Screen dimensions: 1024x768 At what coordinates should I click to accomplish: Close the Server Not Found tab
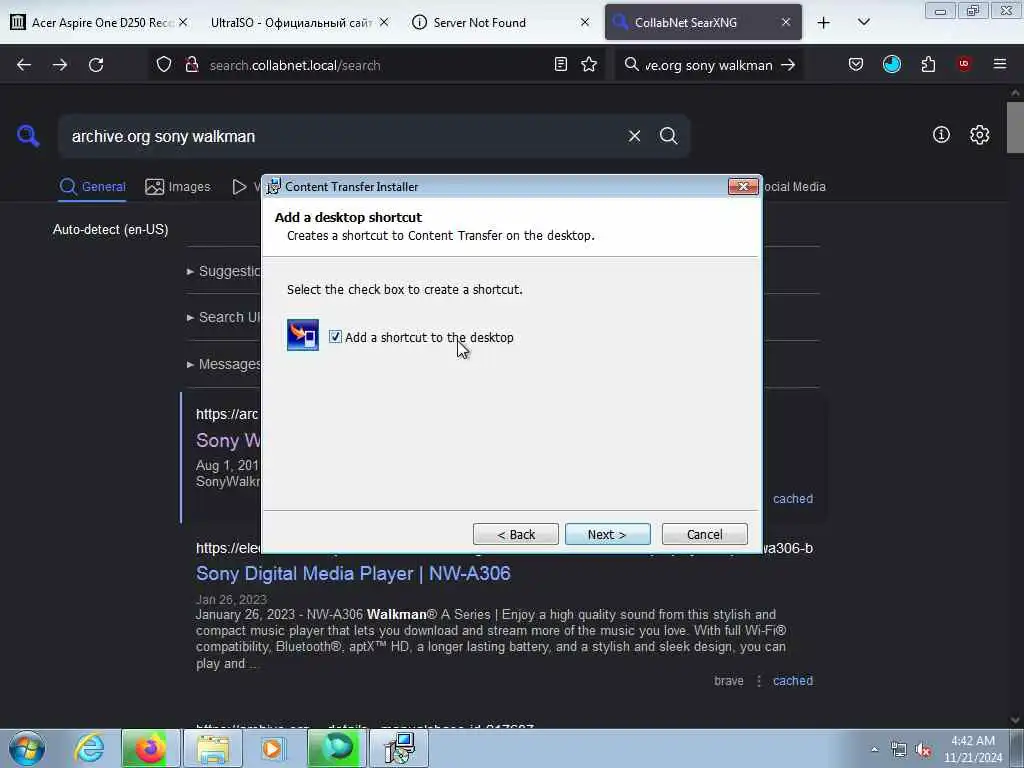pos(584,22)
